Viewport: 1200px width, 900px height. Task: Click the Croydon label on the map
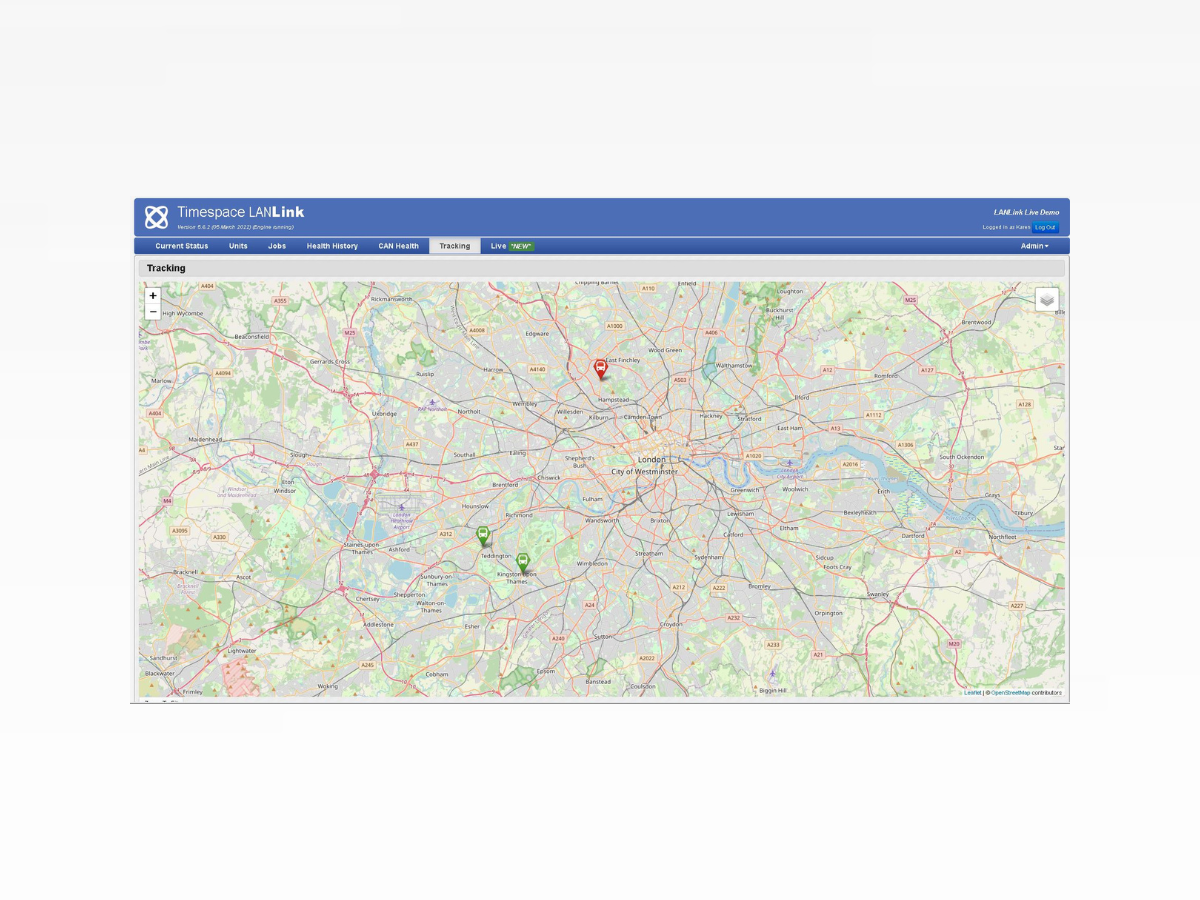point(670,624)
